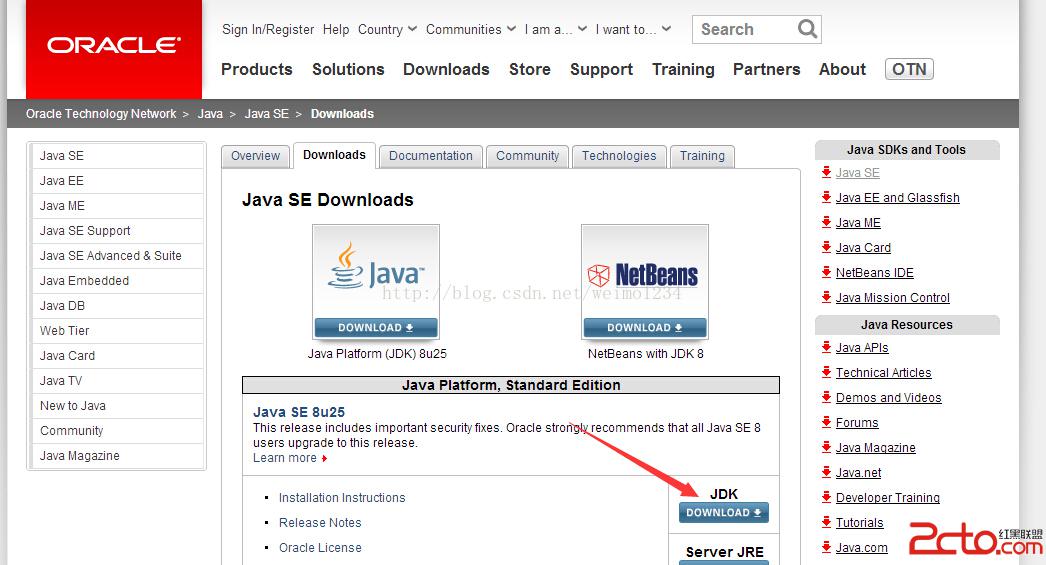Click the JDK Download button
The image size is (1046, 565).
tap(724, 512)
